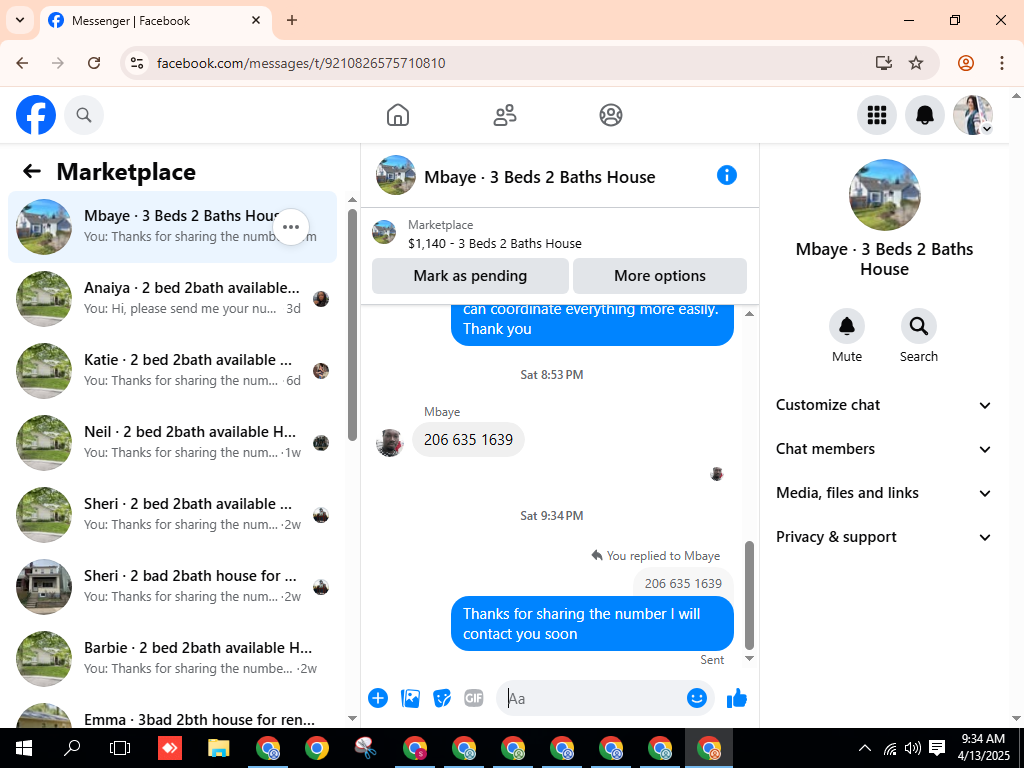The image size is (1024, 768).
Task: Open the volume speaker tray icon
Action: (912, 748)
